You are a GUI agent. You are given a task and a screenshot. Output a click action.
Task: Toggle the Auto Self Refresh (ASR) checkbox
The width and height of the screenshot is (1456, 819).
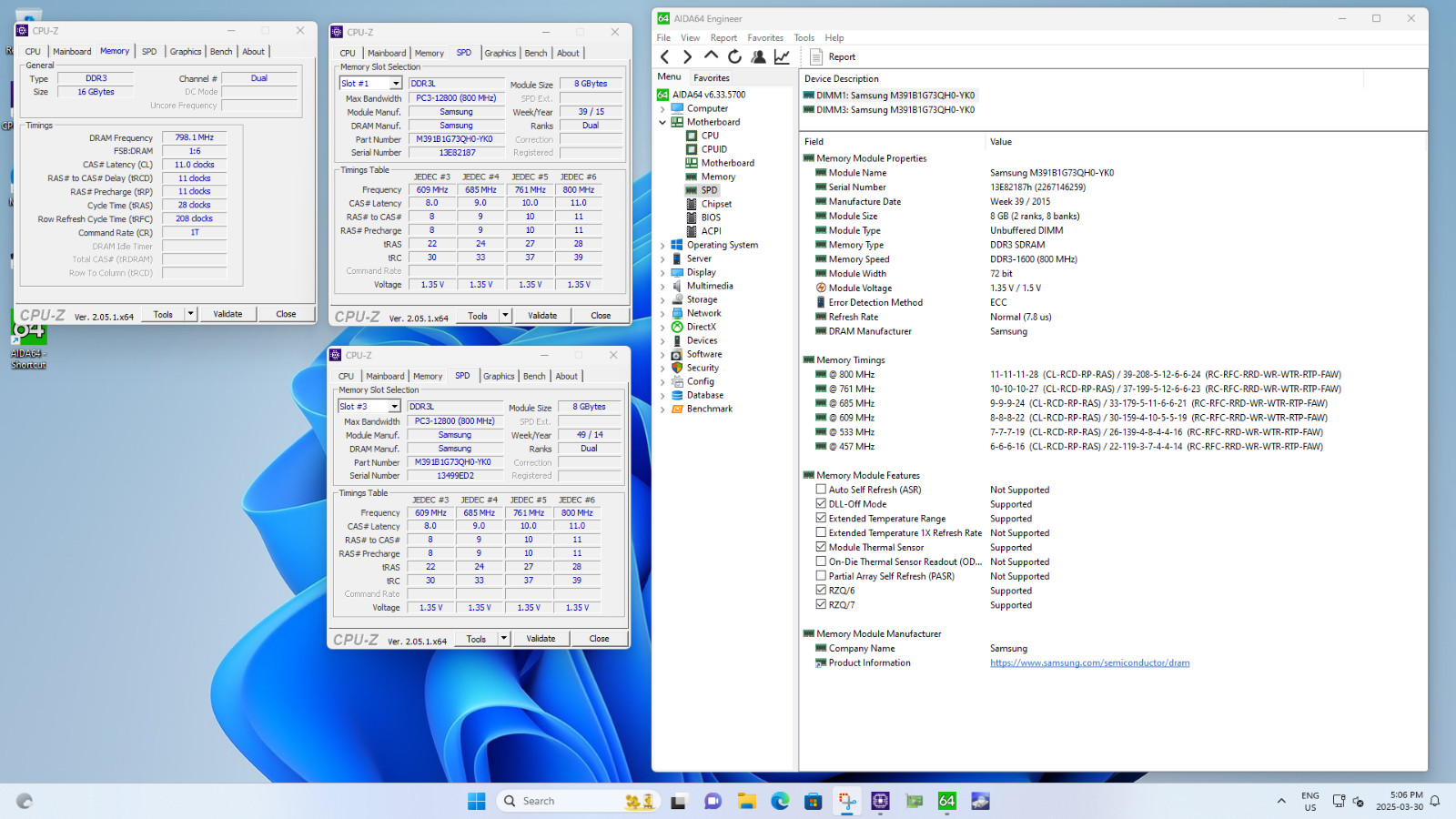[821, 490]
